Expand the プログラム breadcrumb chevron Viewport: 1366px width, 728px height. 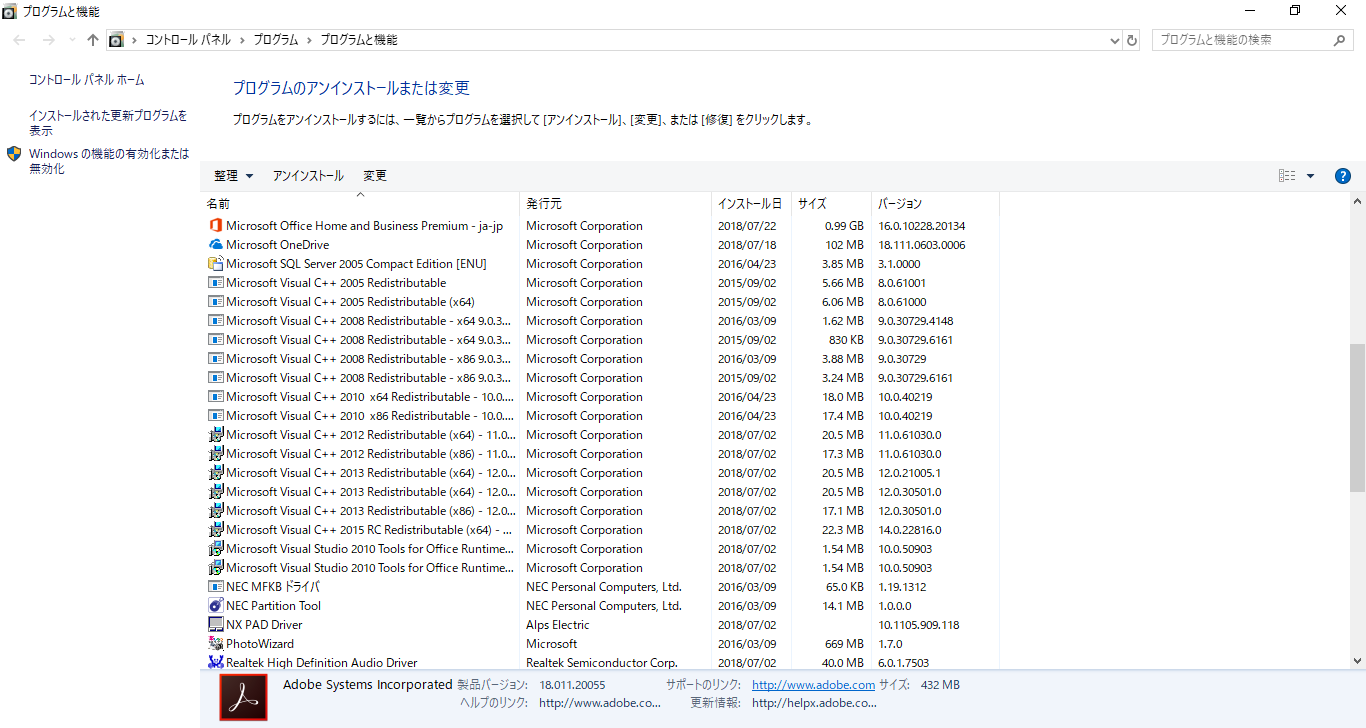coord(309,40)
